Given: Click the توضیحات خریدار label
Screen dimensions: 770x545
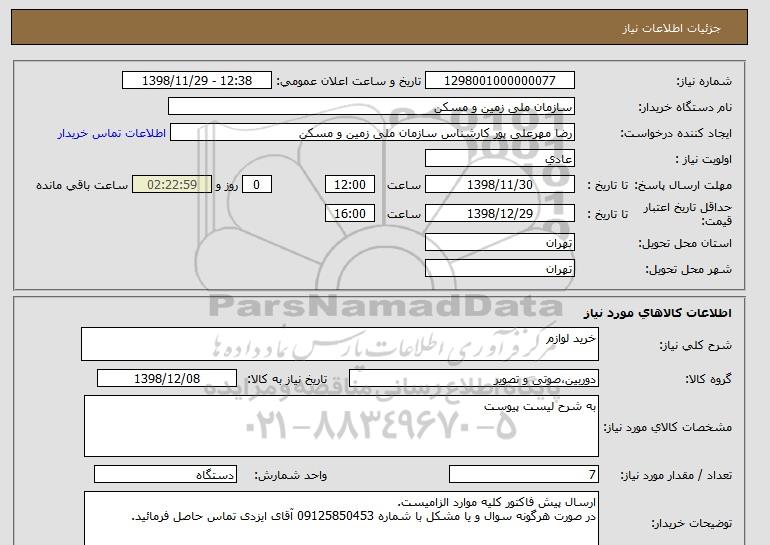Looking at the screenshot, I should pos(691,524).
